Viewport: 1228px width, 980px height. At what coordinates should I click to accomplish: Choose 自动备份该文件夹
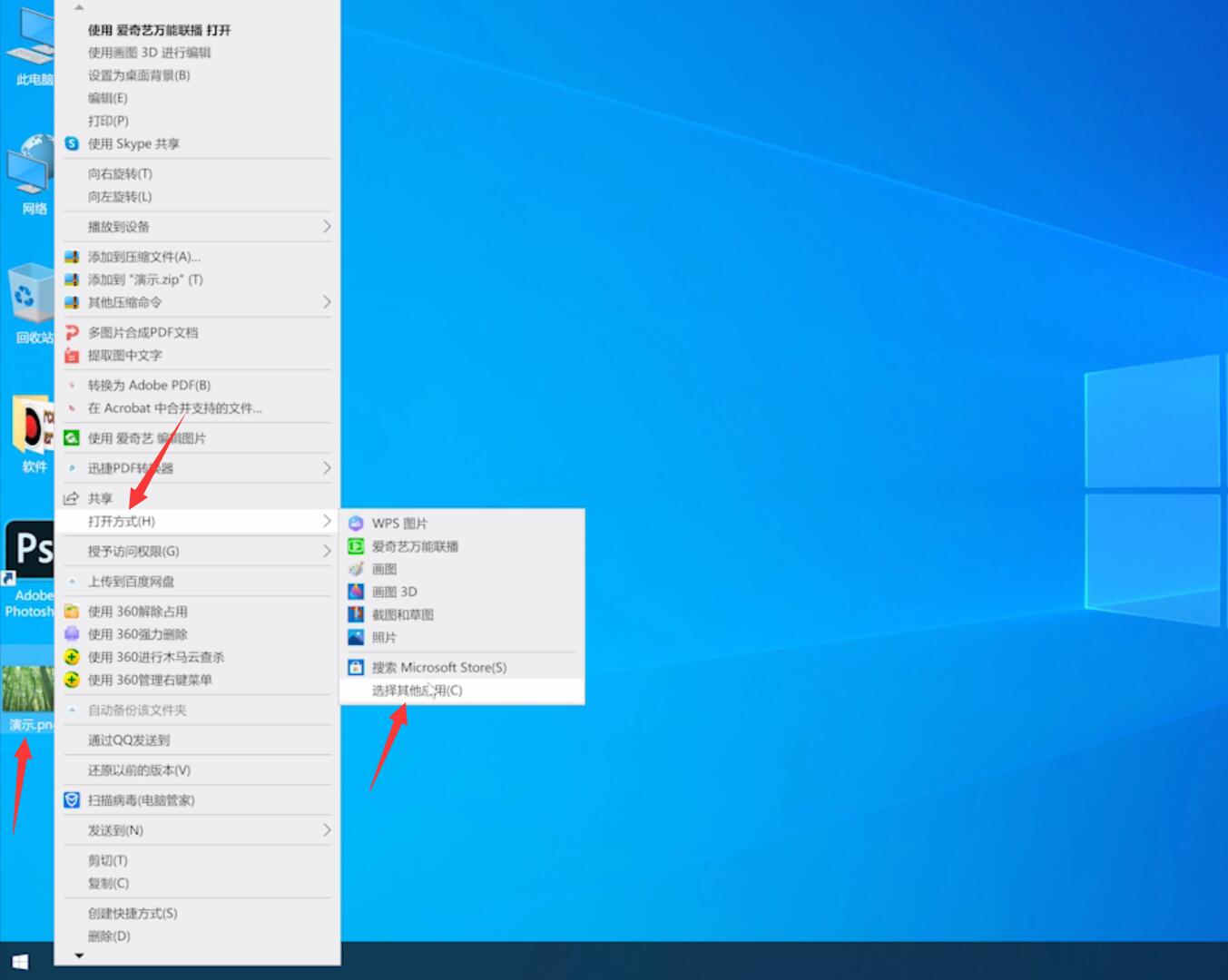click(136, 710)
